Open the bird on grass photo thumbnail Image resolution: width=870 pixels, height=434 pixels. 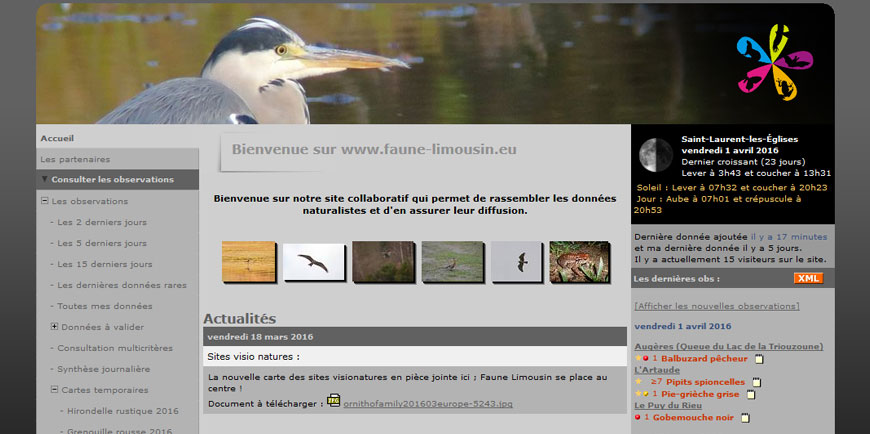(x=452, y=261)
